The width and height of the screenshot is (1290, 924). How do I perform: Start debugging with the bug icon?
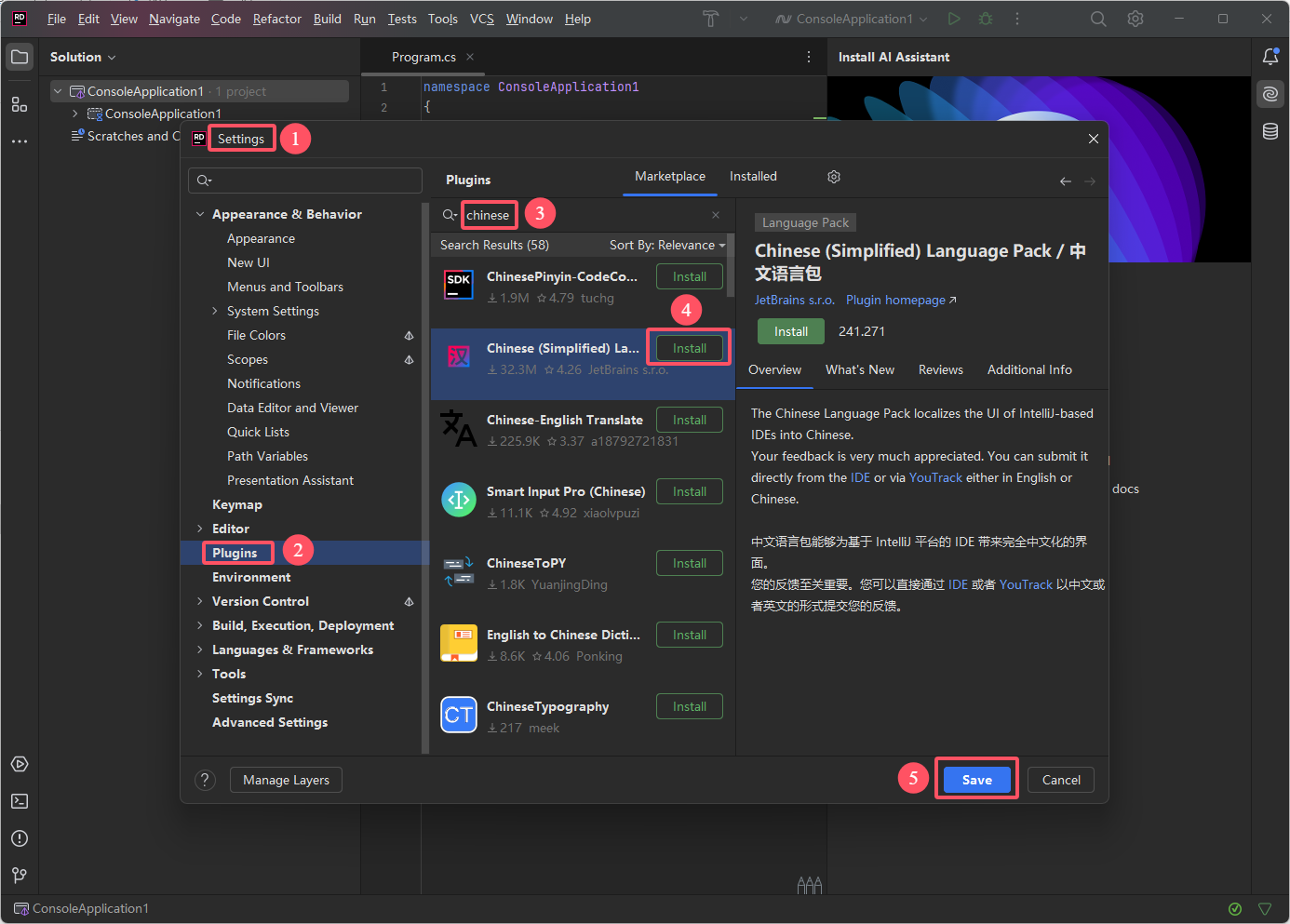[986, 19]
